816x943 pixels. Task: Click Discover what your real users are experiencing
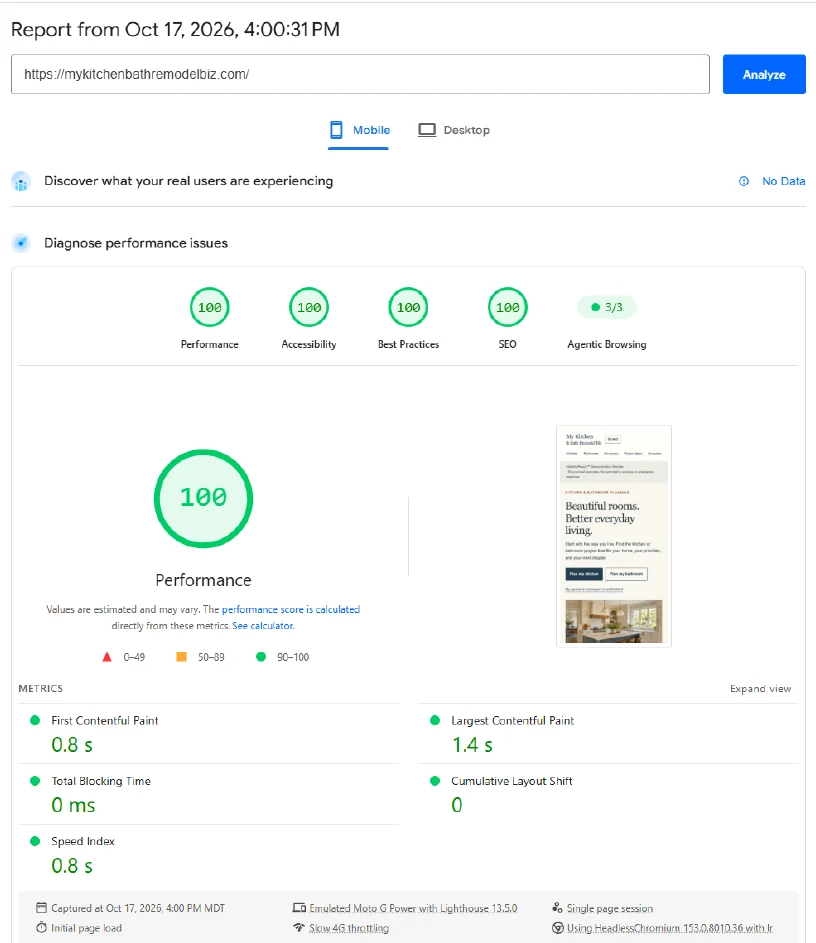(x=188, y=181)
